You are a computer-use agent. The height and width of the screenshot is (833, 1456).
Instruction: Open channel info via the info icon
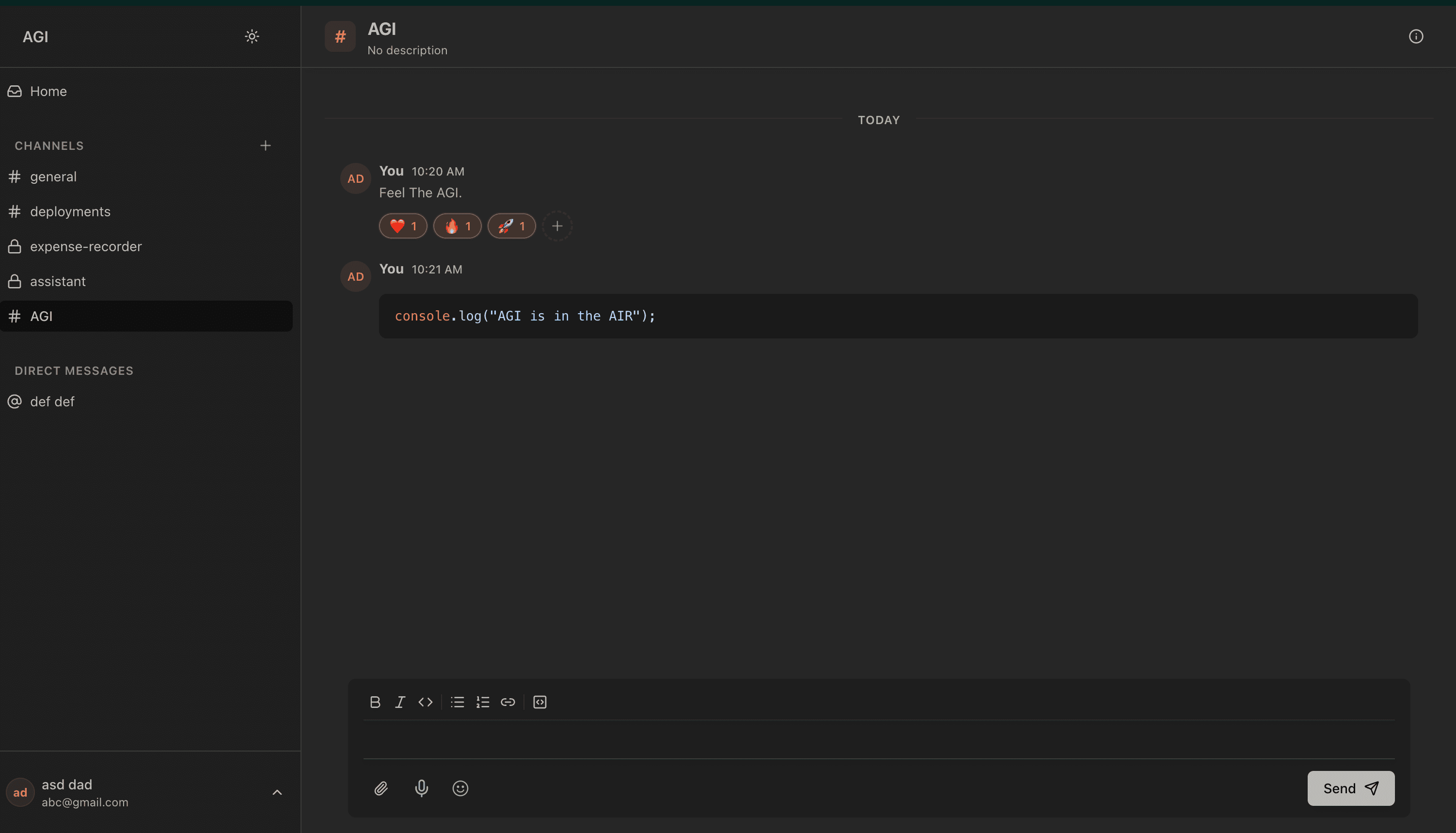click(1417, 36)
